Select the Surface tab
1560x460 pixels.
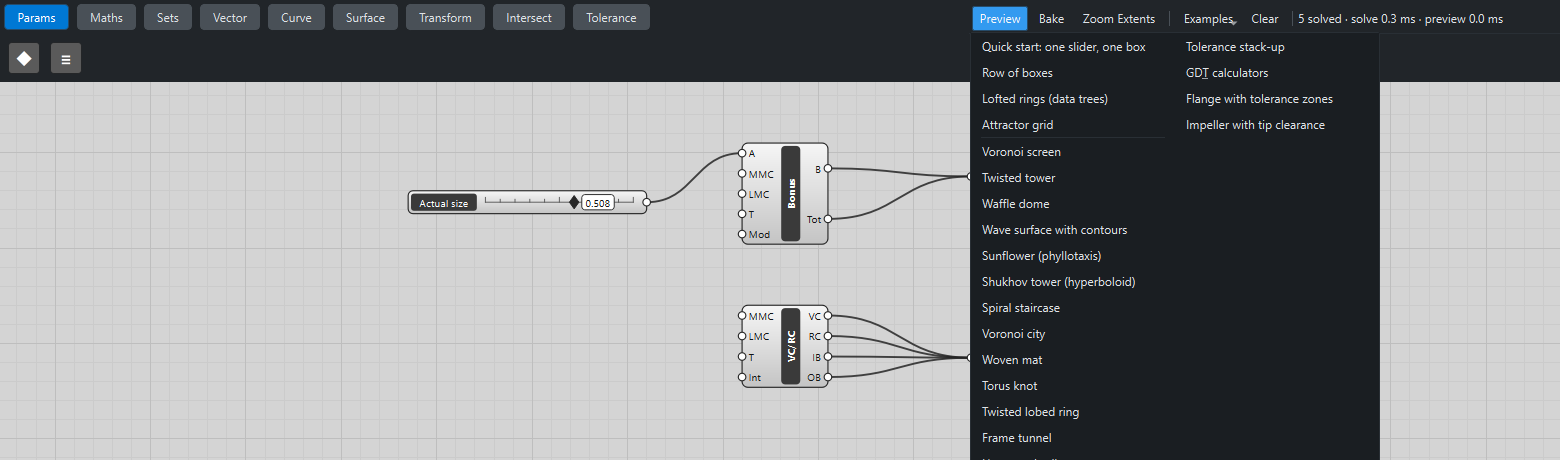pos(365,17)
